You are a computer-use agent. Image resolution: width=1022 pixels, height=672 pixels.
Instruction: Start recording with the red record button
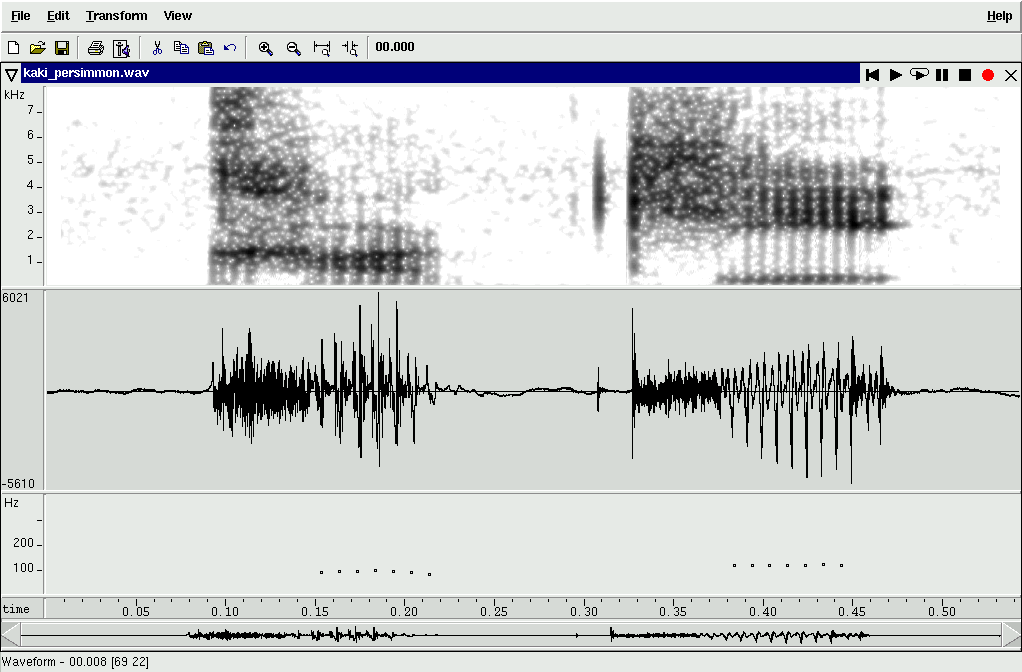tap(988, 75)
